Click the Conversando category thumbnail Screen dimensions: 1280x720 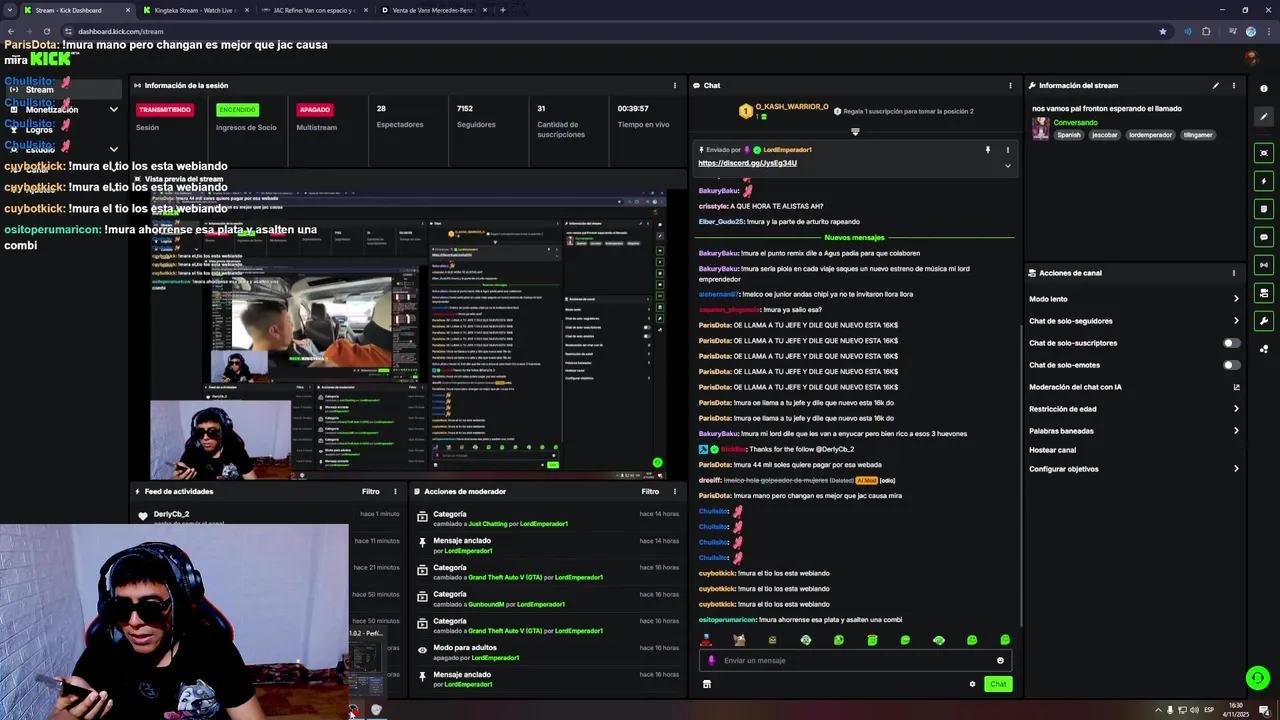tap(1041, 128)
